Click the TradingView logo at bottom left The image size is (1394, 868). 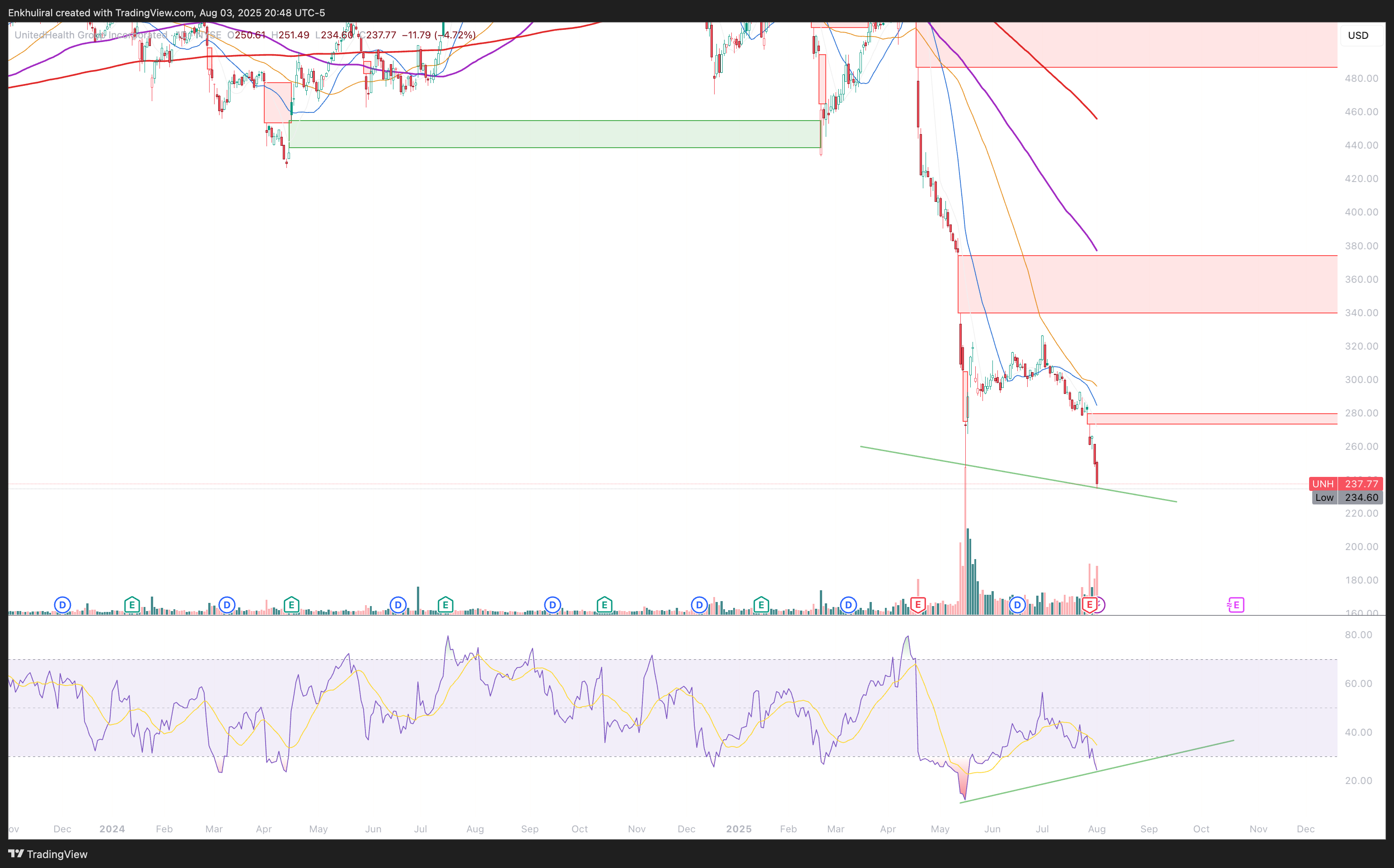click(x=48, y=854)
